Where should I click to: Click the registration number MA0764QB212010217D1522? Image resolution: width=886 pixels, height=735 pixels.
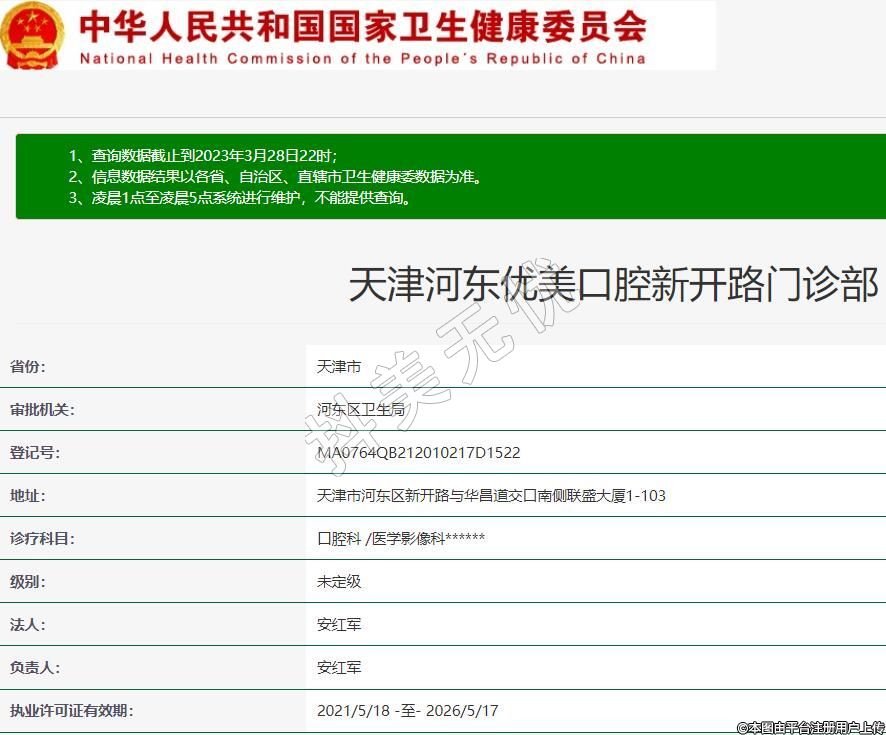point(418,453)
